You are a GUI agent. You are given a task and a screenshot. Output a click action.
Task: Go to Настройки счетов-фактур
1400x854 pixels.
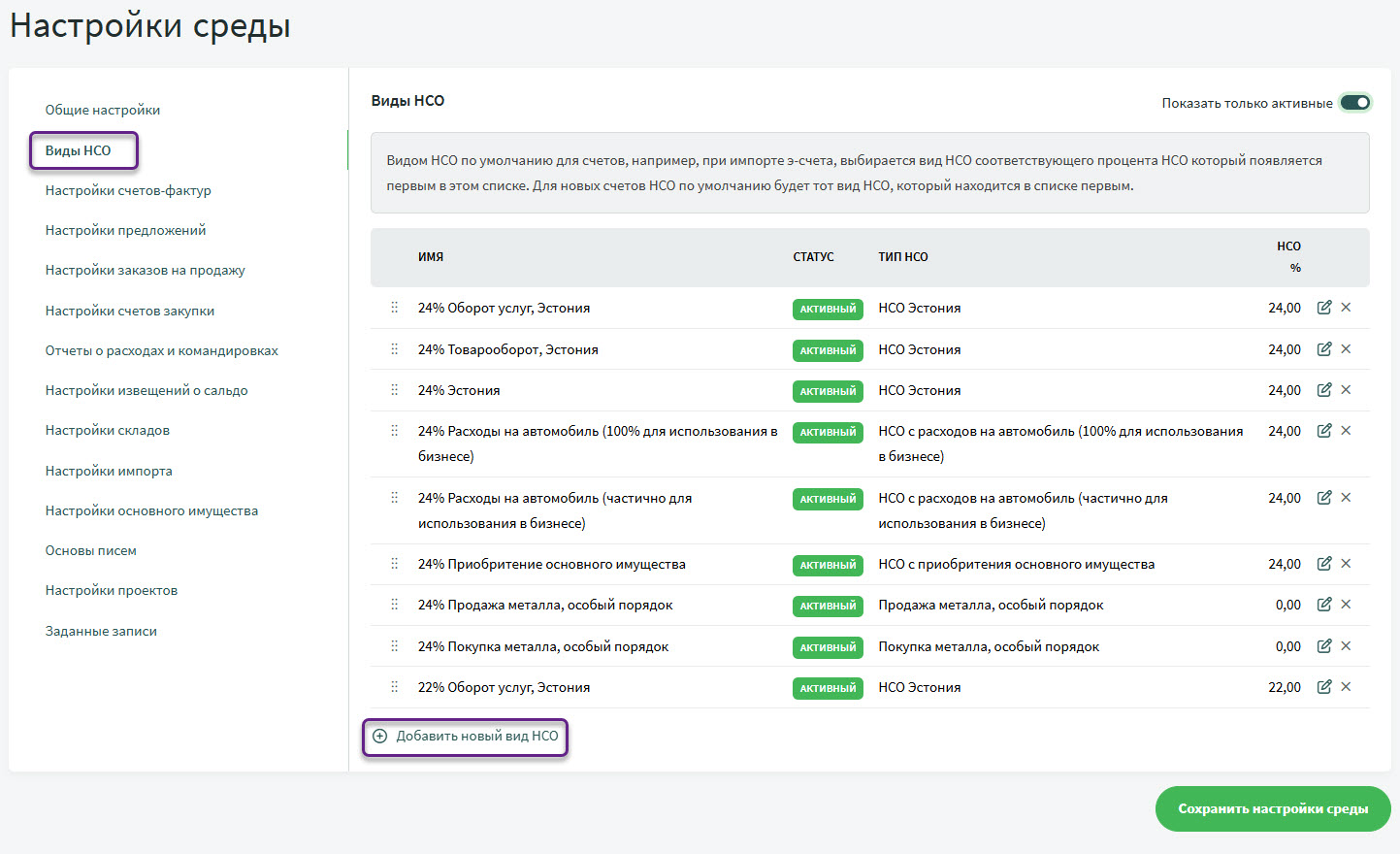click(128, 190)
